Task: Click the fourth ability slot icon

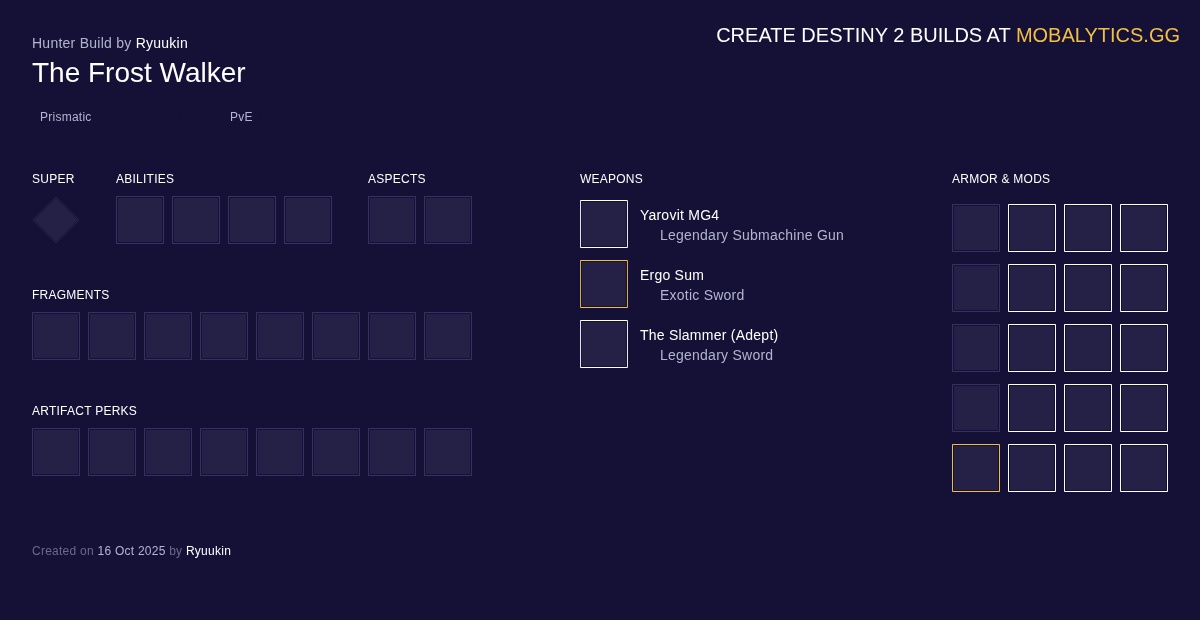Action: tap(308, 220)
